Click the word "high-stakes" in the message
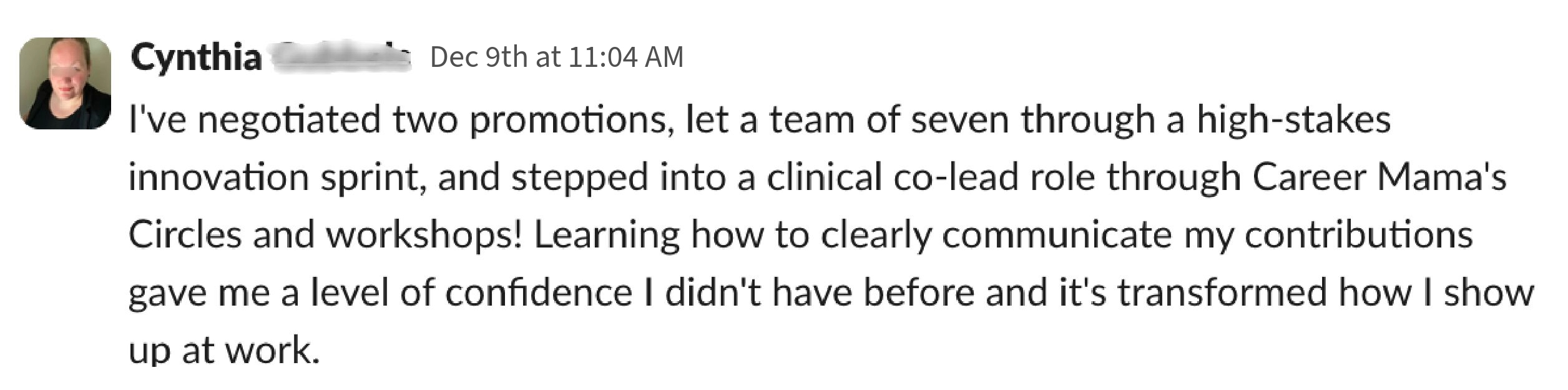Image resolution: width=1568 pixels, height=390 pixels. pyautogui.click(x=1293, y=120)
